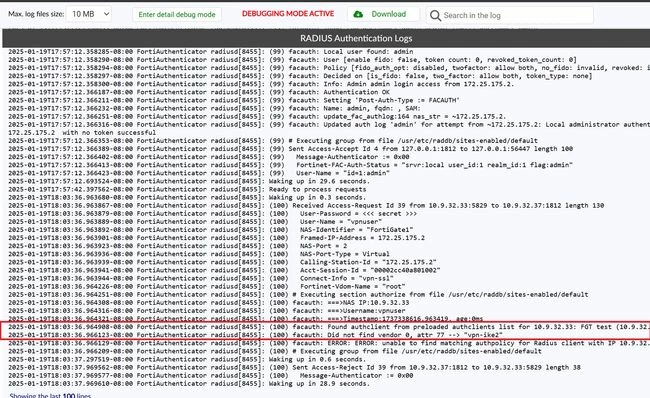Select the 'Calling-Station-Id' log line
This screenshot has height=398, width=650.
222,262
